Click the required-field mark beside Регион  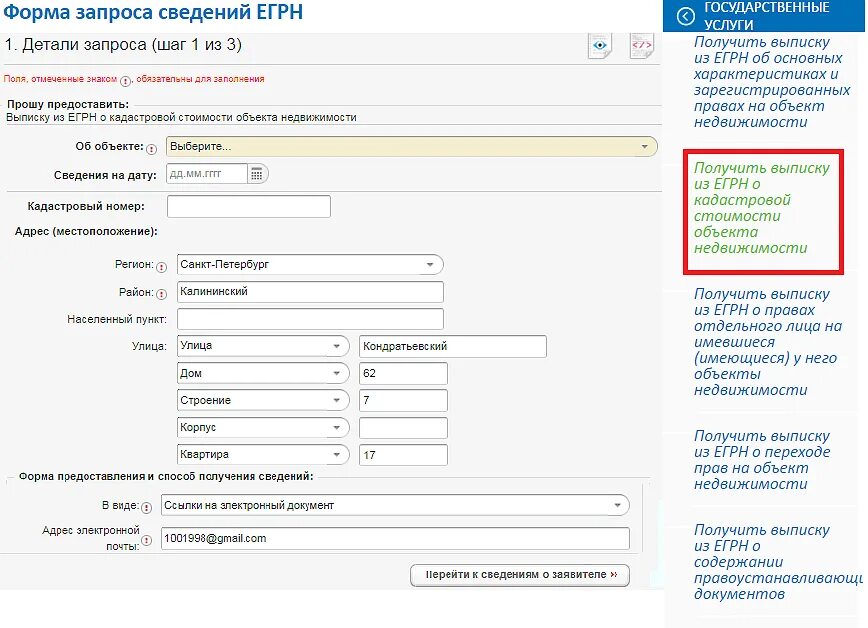pos(161,267)
